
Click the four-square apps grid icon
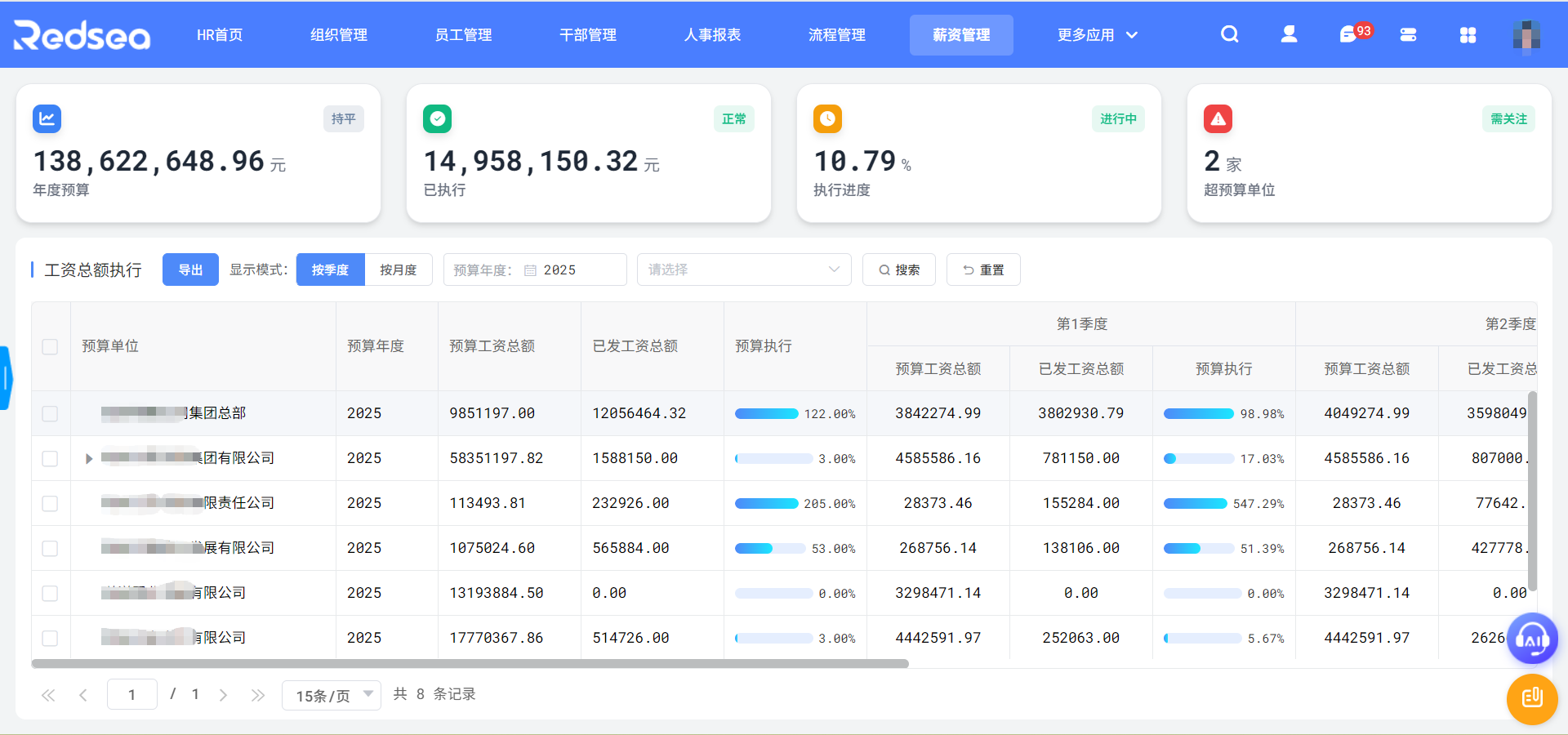pyautogui.click(x=1468, y=35)
